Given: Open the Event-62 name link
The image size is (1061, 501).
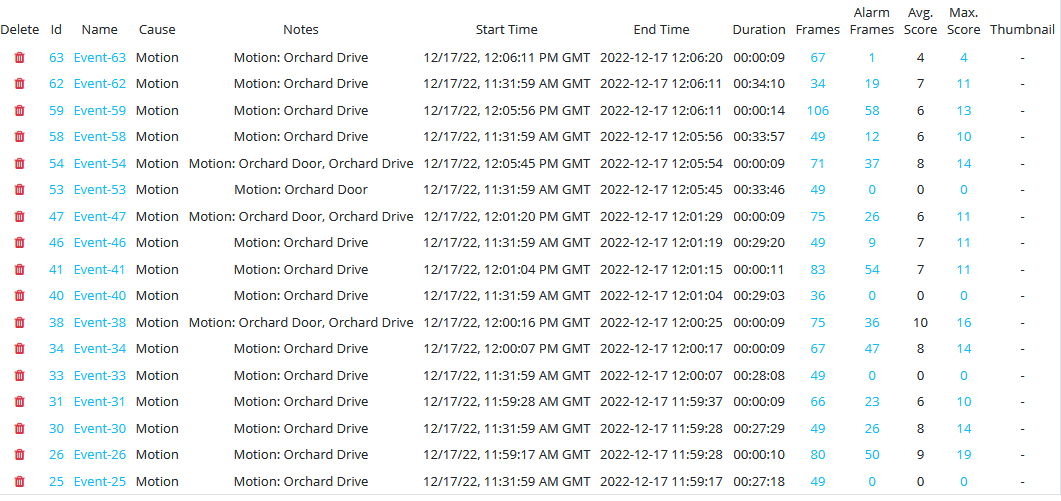Looking at the screenshot, I should pos(99,84).
